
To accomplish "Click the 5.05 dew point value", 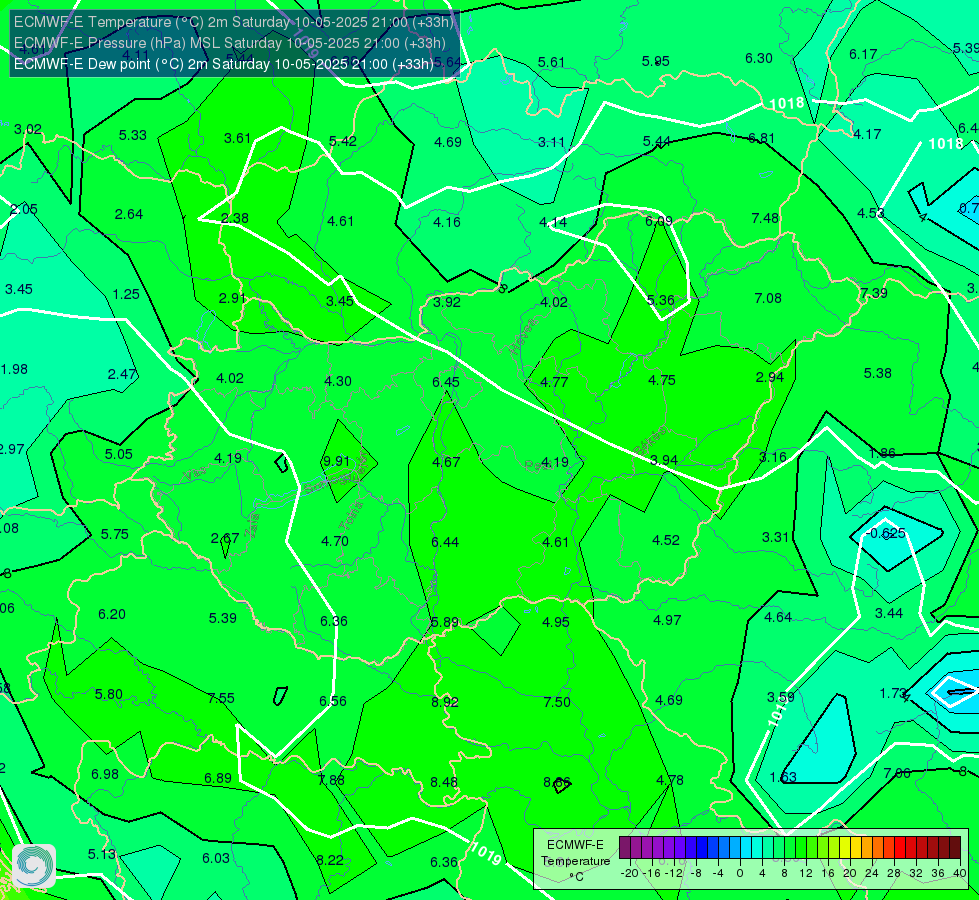I will tap(119, 454).
